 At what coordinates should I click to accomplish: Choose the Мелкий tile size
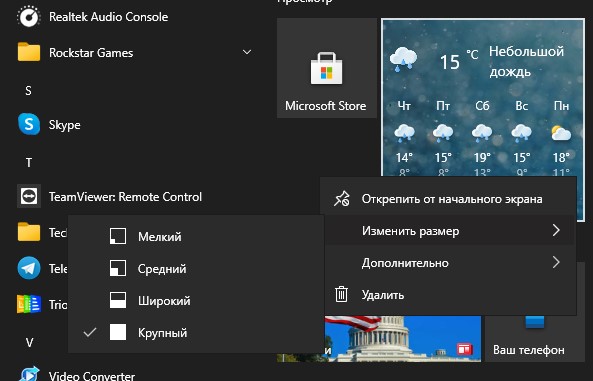(196, 236)
